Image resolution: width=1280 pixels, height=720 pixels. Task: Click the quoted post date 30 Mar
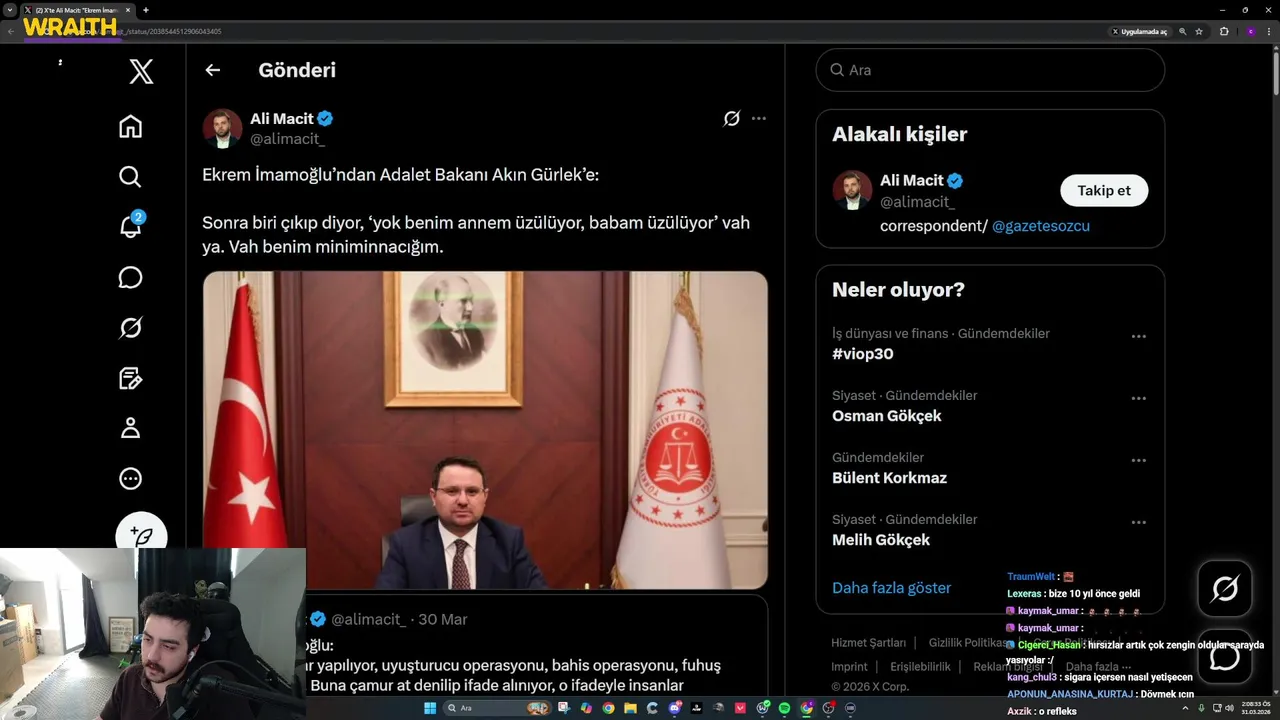[443, 619]
